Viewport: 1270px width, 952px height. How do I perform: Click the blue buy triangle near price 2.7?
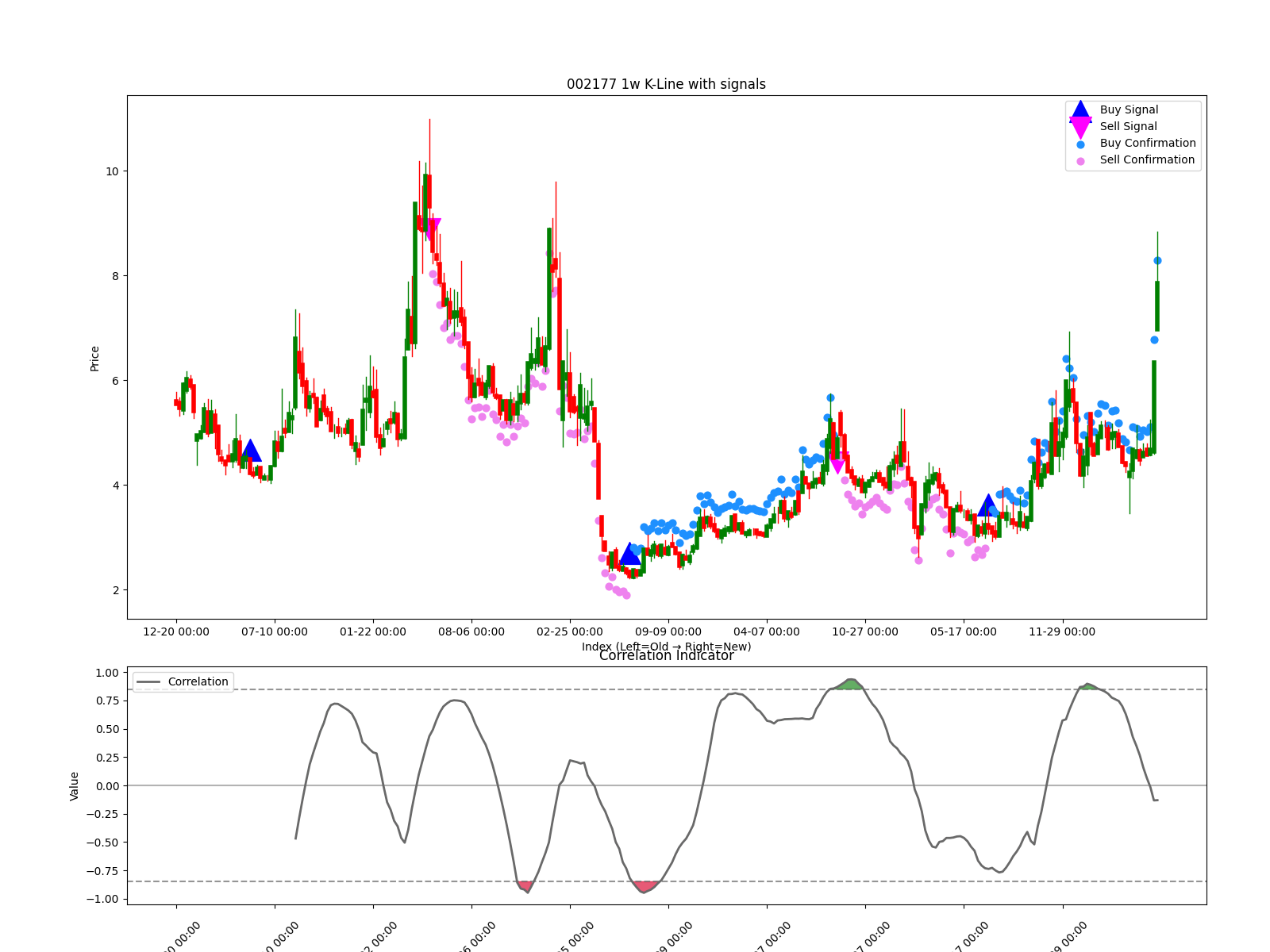(629, 554)
